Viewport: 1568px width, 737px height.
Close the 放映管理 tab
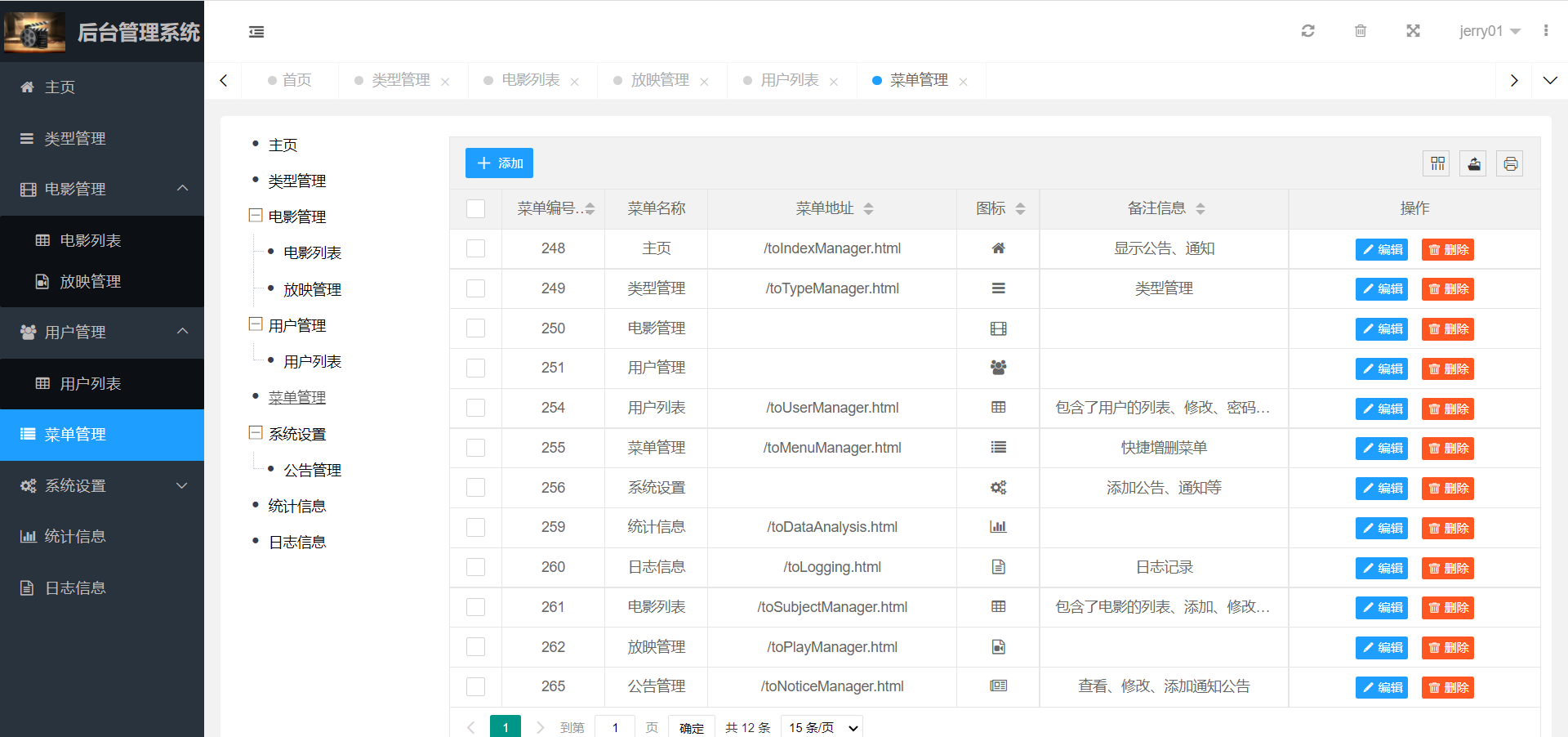click(704, 82)
